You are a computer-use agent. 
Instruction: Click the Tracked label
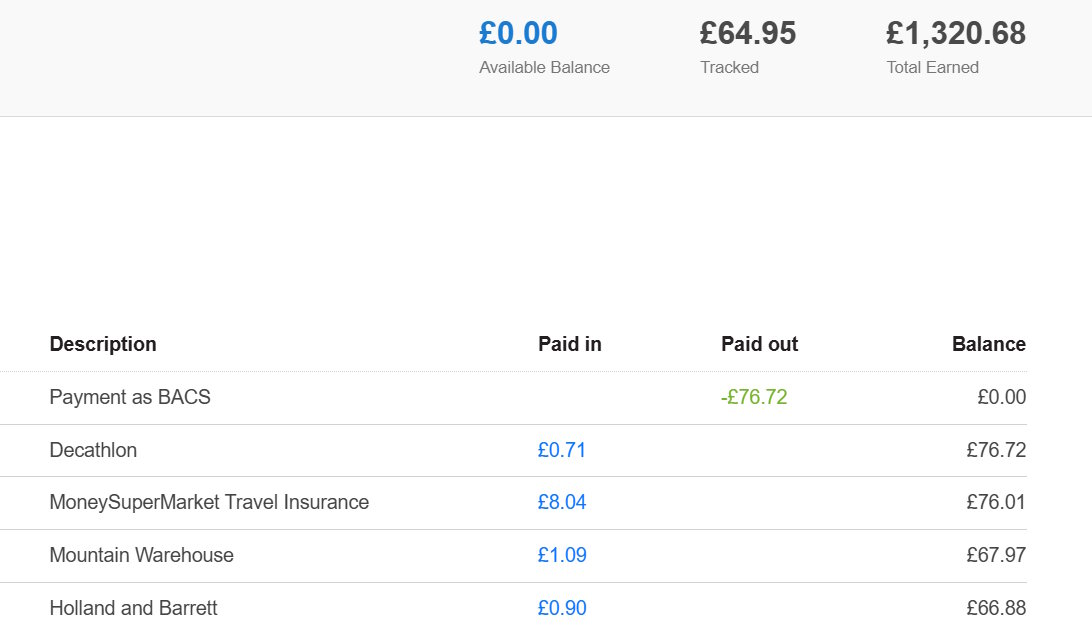[729, 68]
